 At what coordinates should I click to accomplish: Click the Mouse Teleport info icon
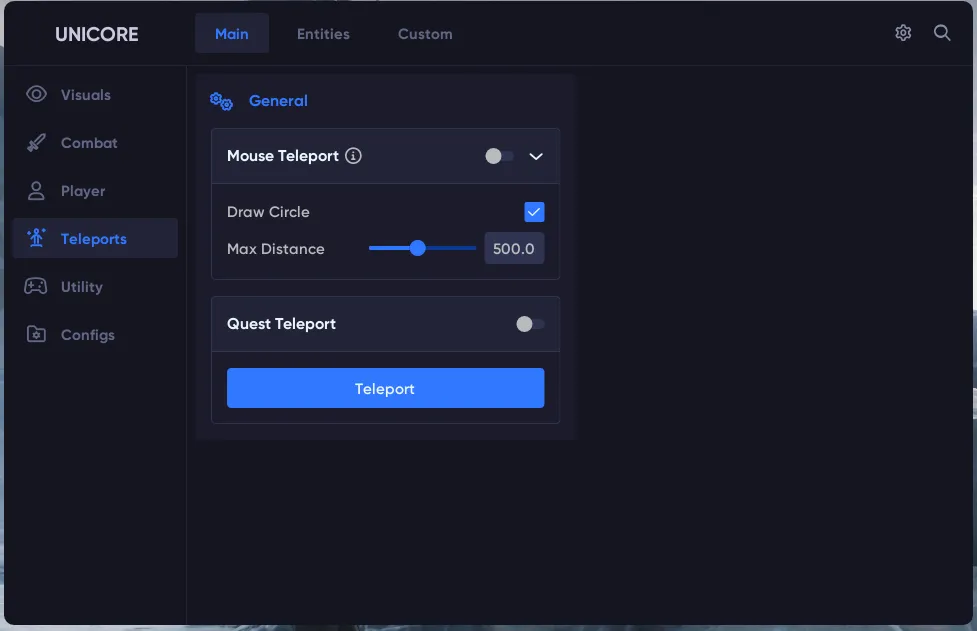tap(353, 156)
